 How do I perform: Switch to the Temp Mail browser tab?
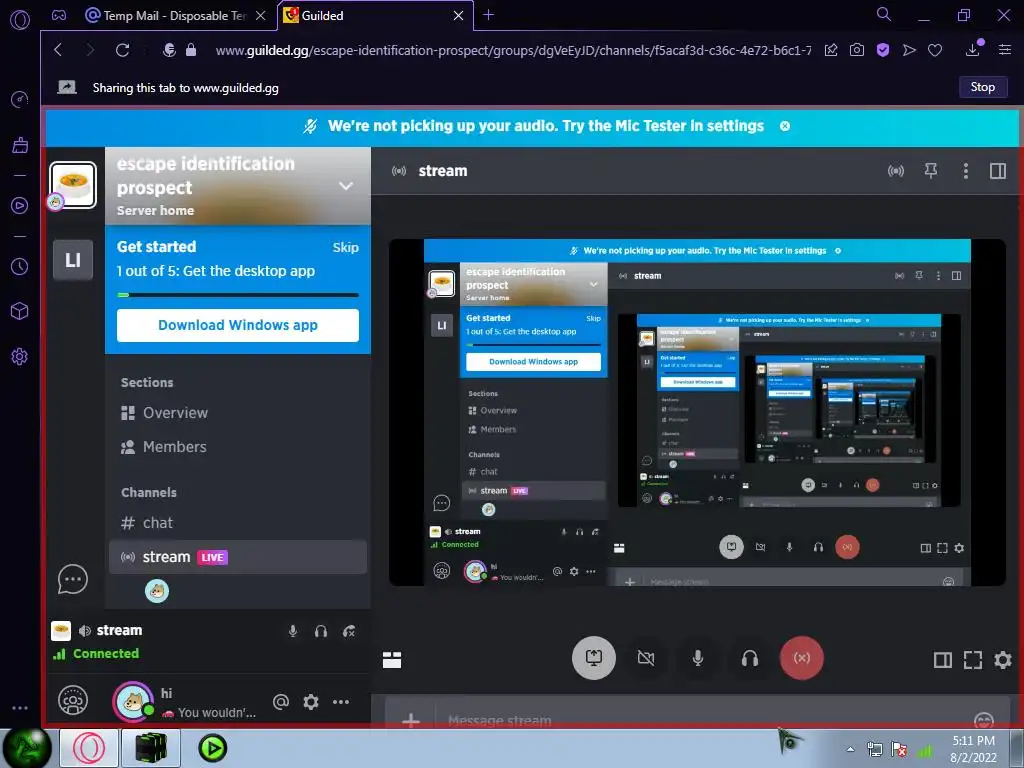point(175,15)
